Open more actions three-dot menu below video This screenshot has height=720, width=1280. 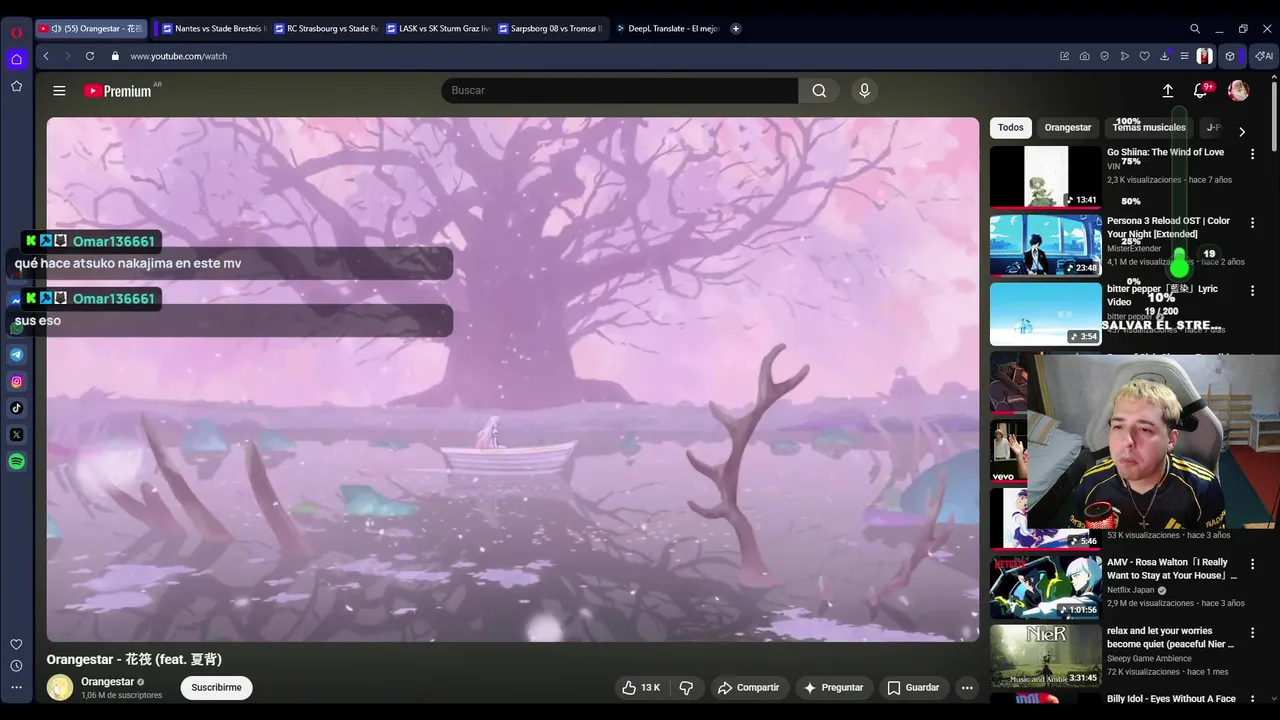point(966,688)
